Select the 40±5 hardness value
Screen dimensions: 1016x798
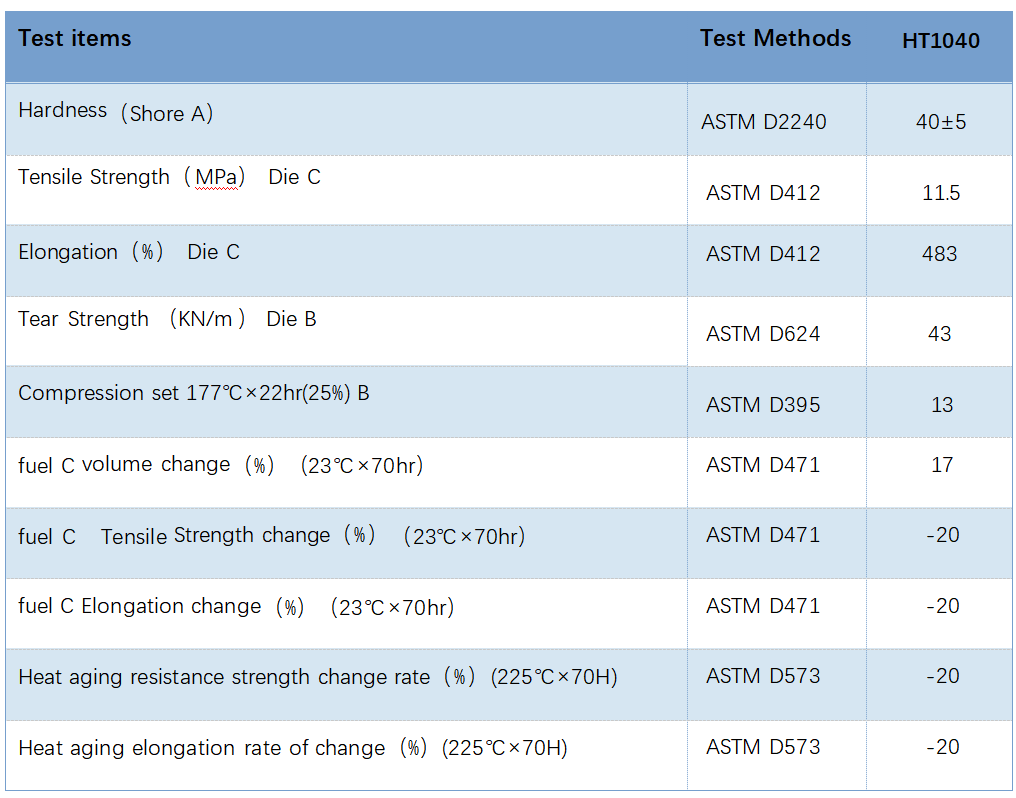click(940, 122)
